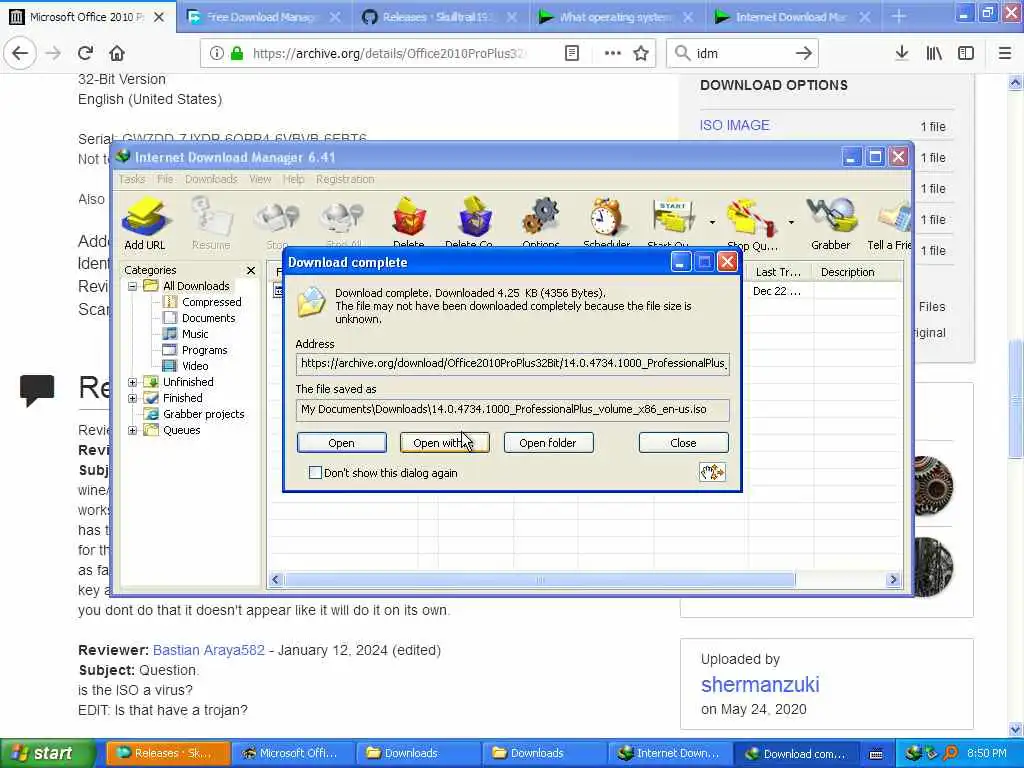
Task: Open Start Queue dropdown arrow
Action: 712,223
